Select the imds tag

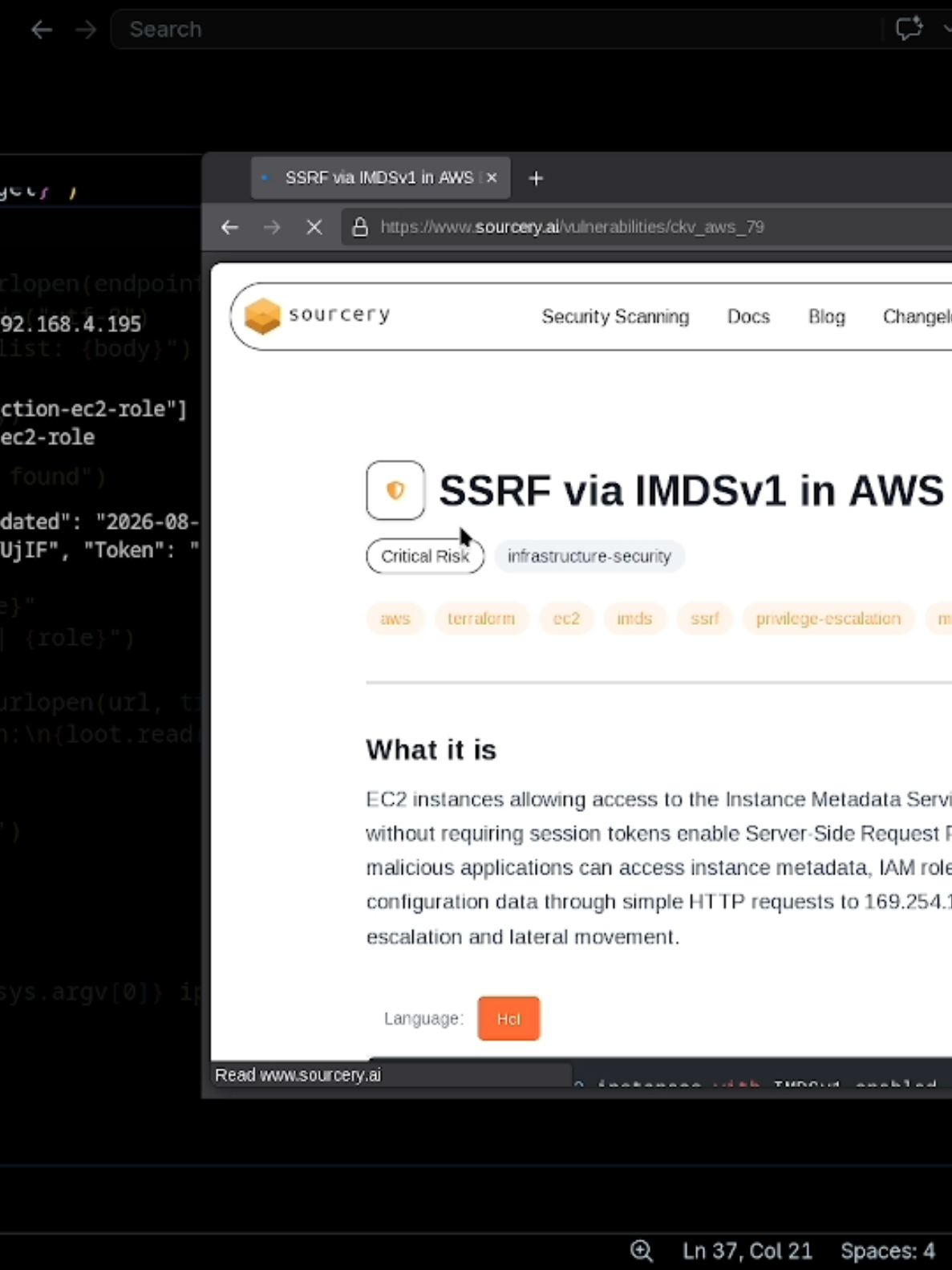634,619
